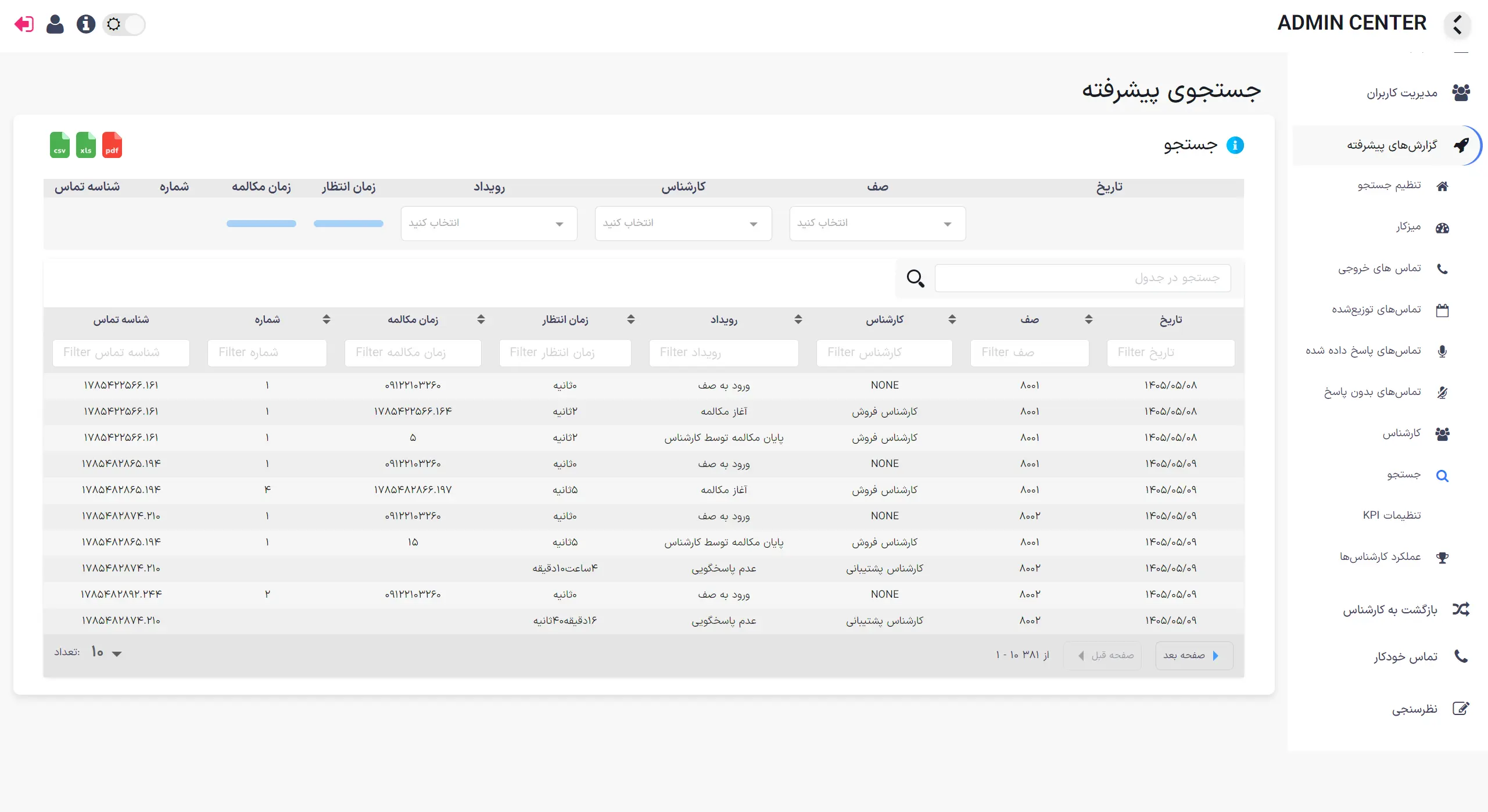Toggle the dark mode switch

coord(124,24)
